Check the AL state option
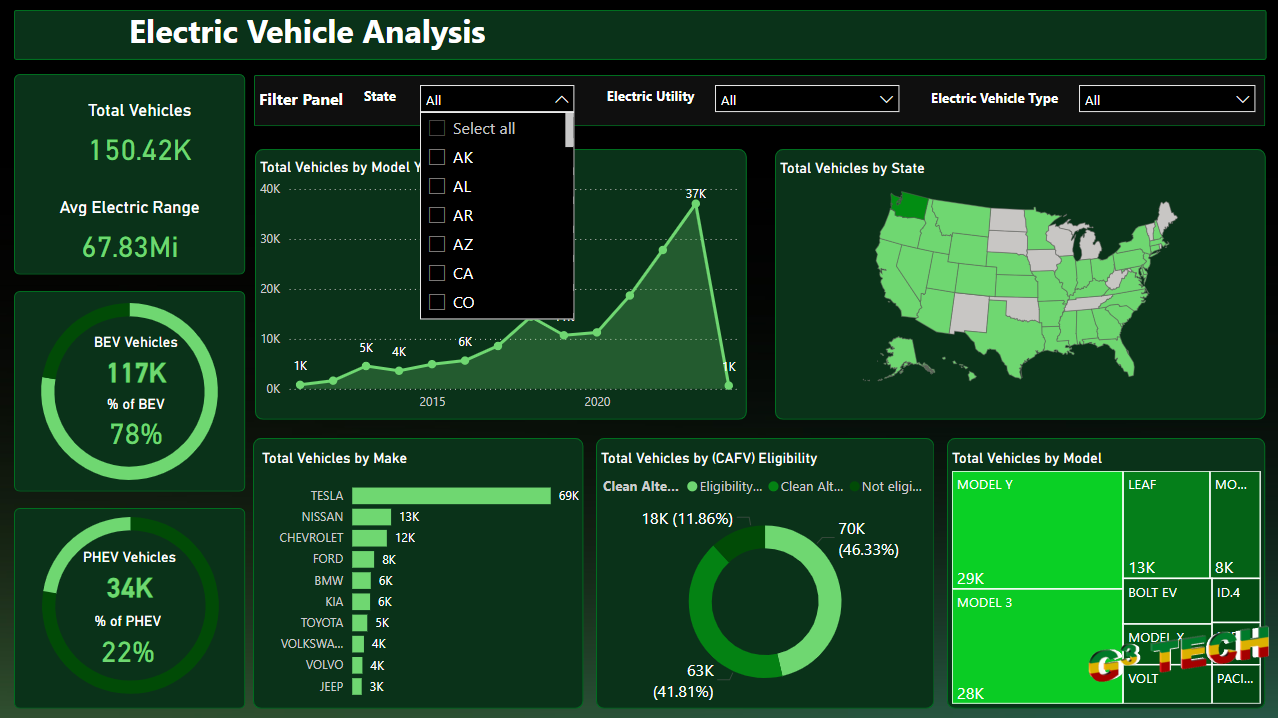1278x718 pixels. [x=436, y=186]
